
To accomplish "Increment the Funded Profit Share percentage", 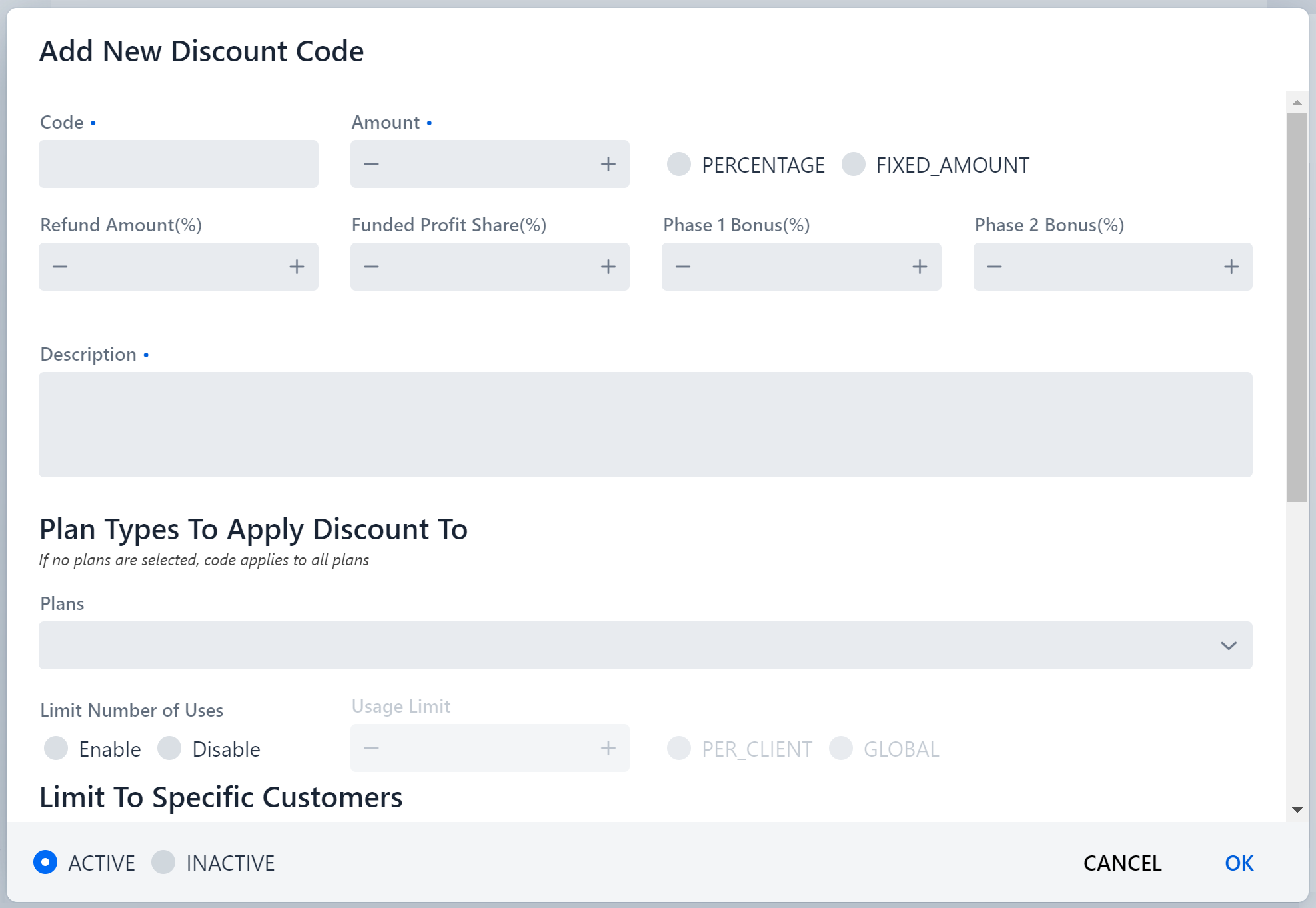I will pos(608,267).
